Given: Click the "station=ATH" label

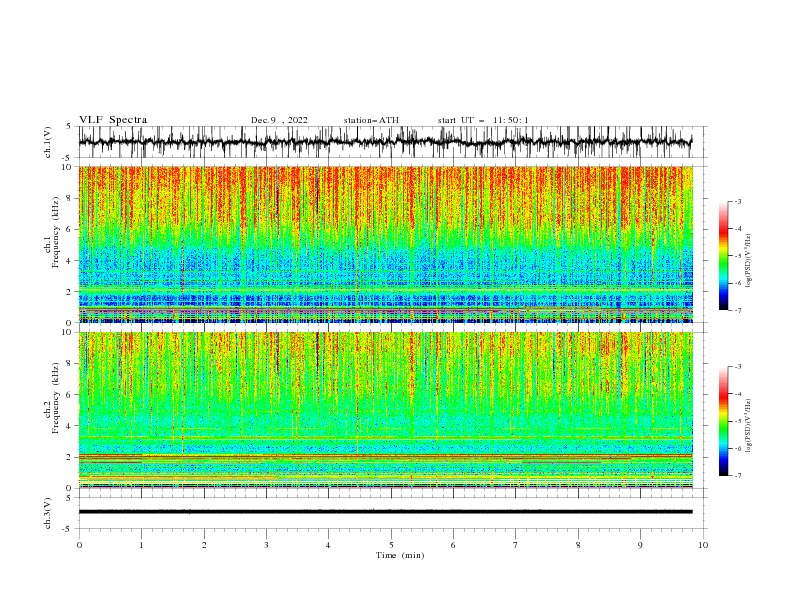Looking at the screenshot, I should pyautogui.click(x=371, y=120).
